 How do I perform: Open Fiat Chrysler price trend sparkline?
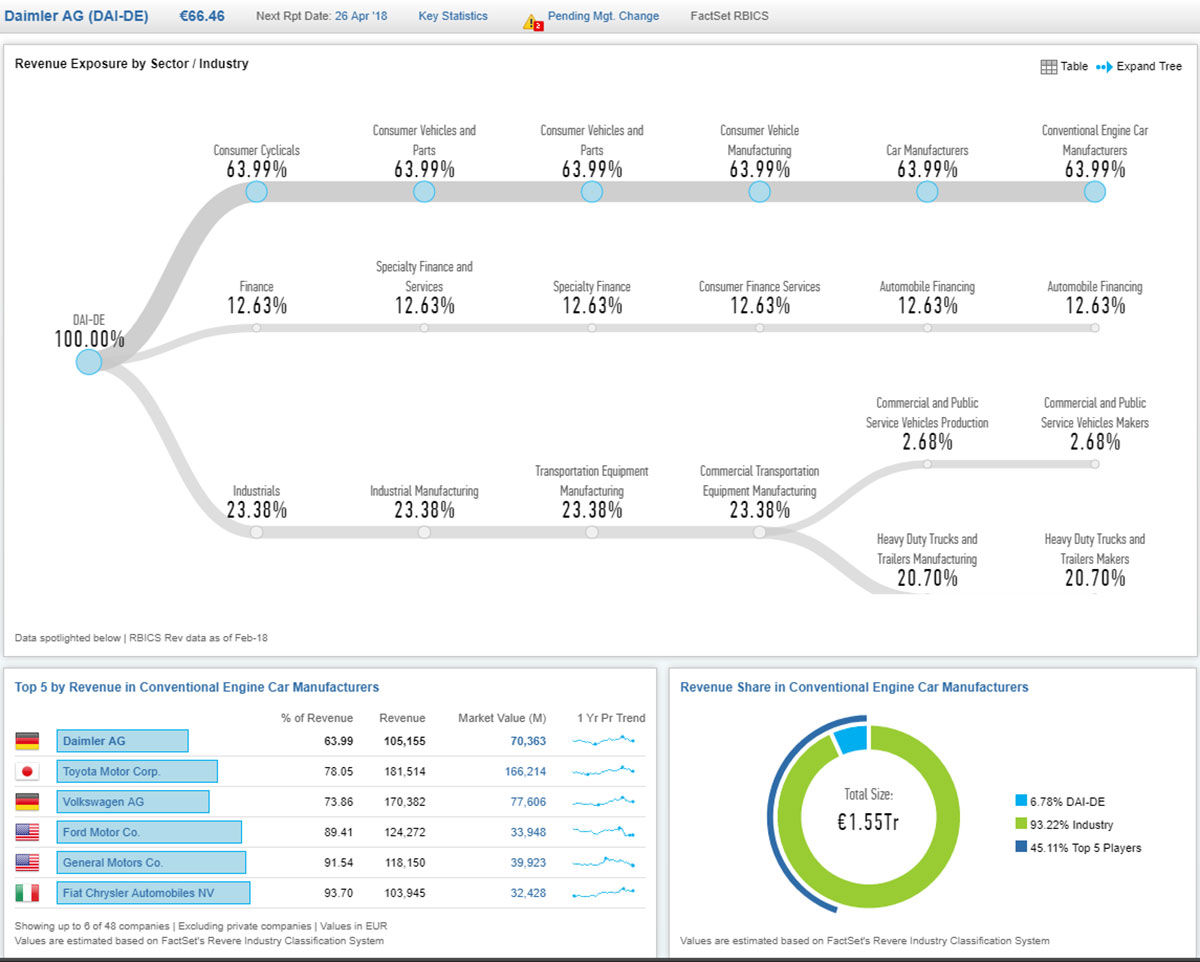[603, 893]
